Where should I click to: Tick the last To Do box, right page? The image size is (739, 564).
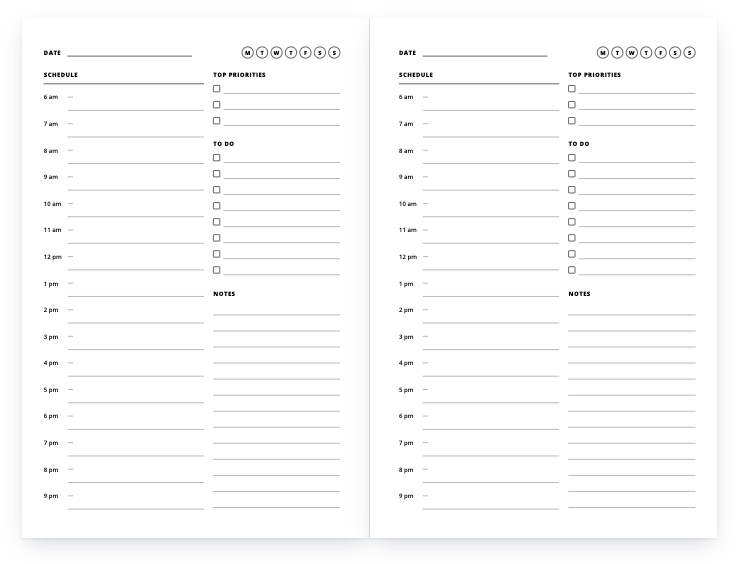click(572, 270)
